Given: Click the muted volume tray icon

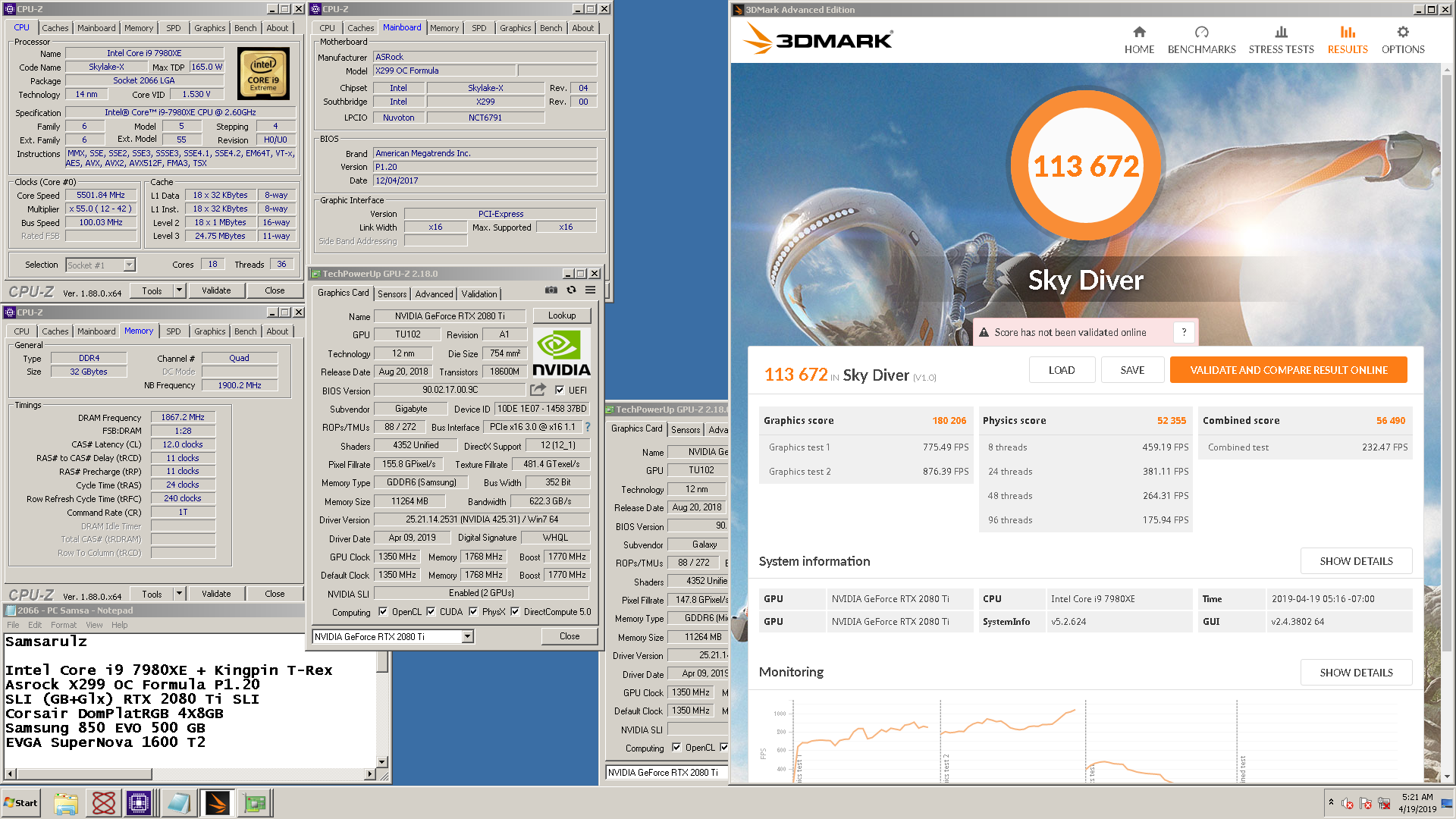Looking at the screenshot, I should (1348, 803).
